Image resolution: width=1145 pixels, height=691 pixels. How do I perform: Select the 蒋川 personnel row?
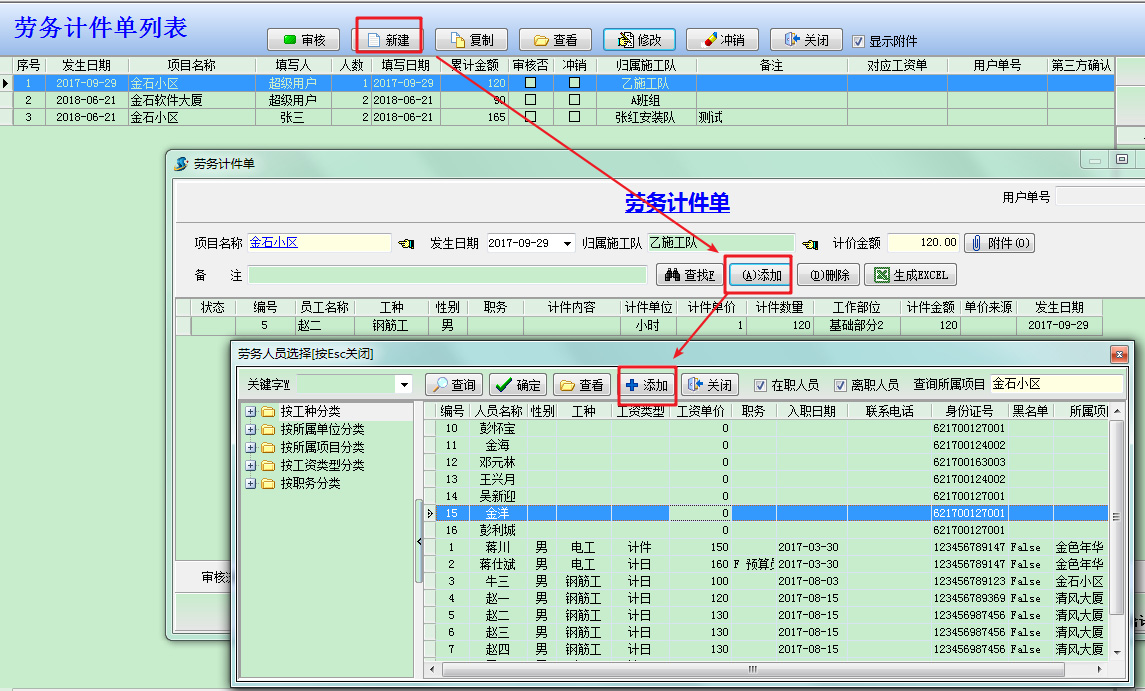771,547
